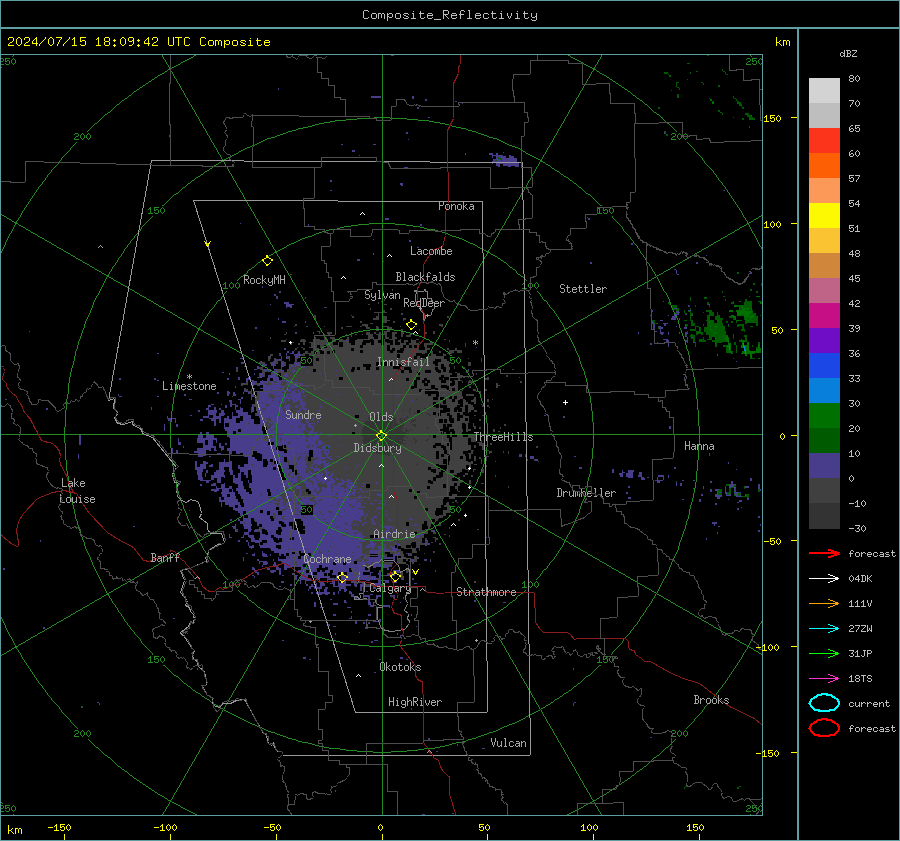Select the bright green 30–20 dBZ swatch
Viewport: 900px width, 841px height.
point(824,416)
